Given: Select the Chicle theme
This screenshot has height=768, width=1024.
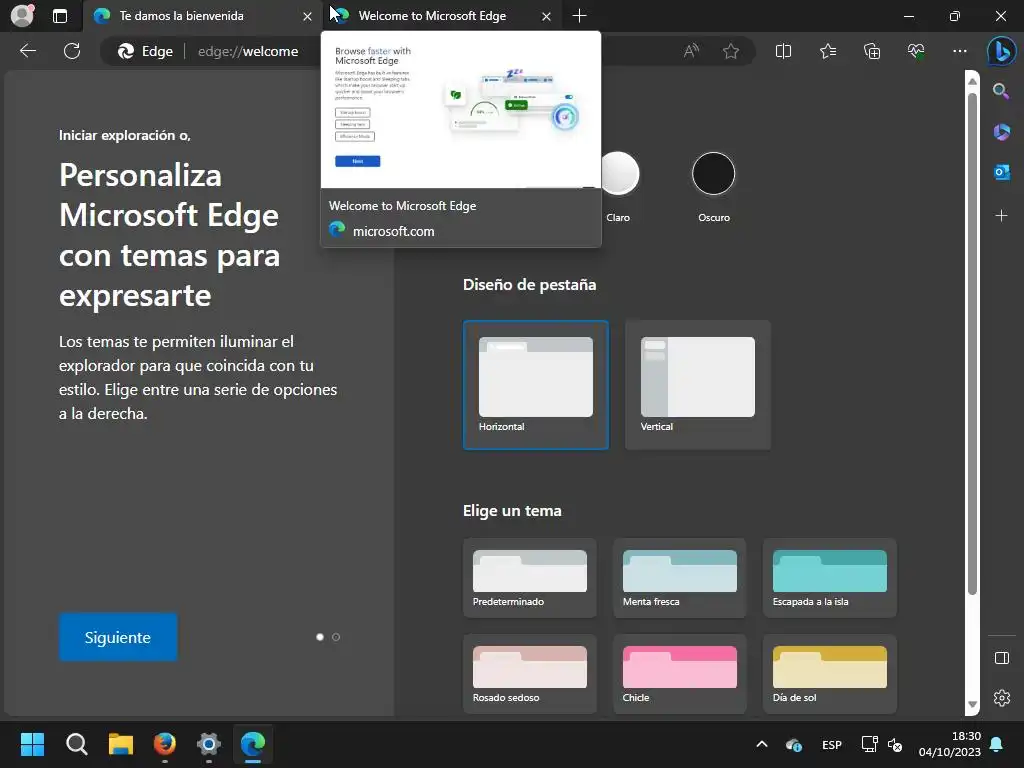Looking at the screenshot, I should click(680, 674).
